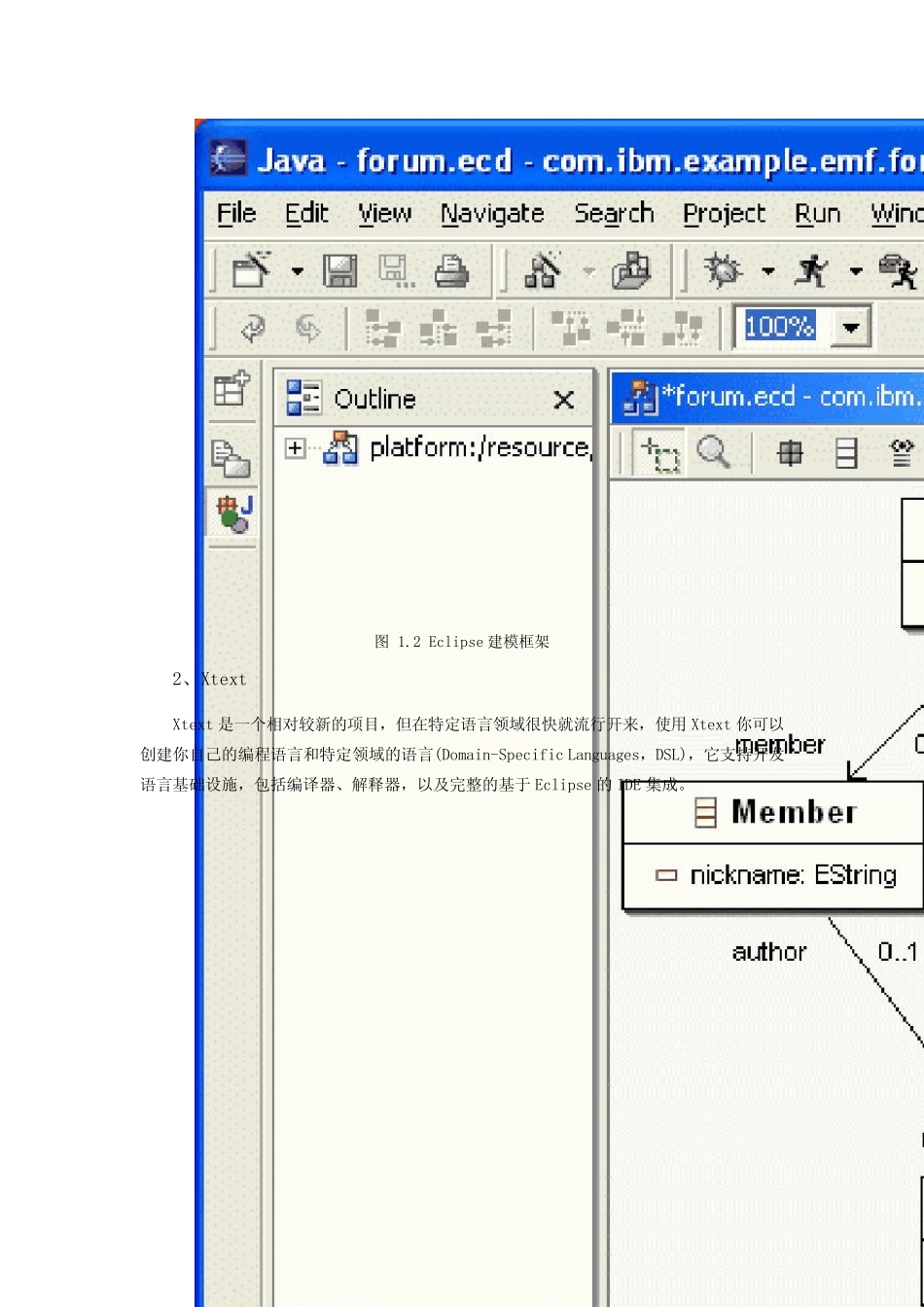924x1307 pixels.
Task: Click inside the 100% zoom field
Action: [780, 327]
